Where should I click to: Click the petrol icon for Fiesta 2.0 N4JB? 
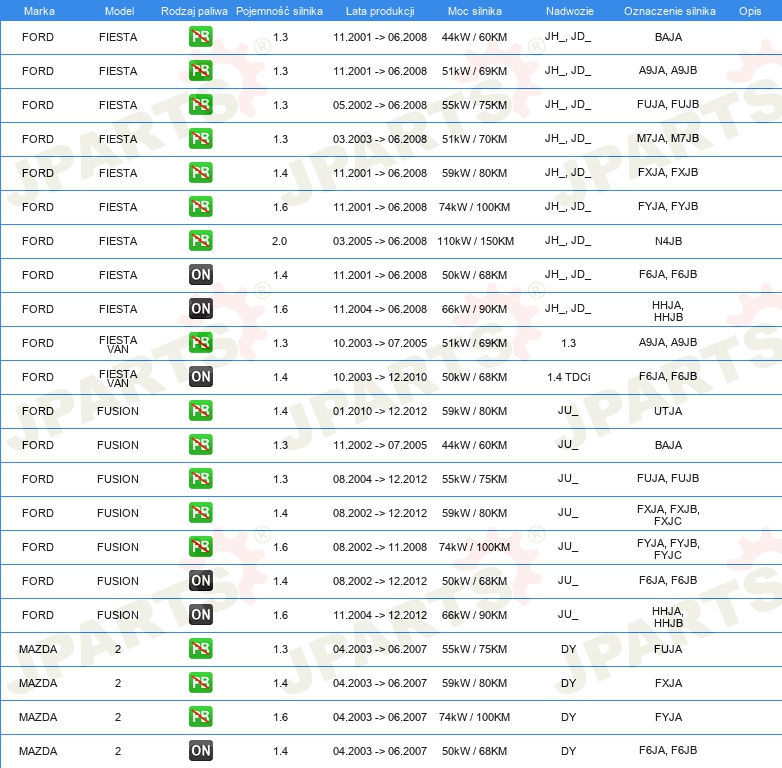coord(200,241)
